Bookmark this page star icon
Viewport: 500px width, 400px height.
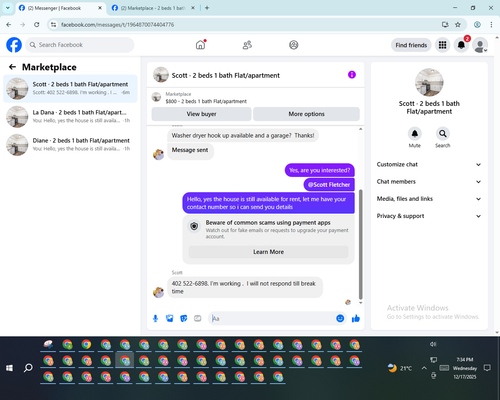click(x=458, y=25)
